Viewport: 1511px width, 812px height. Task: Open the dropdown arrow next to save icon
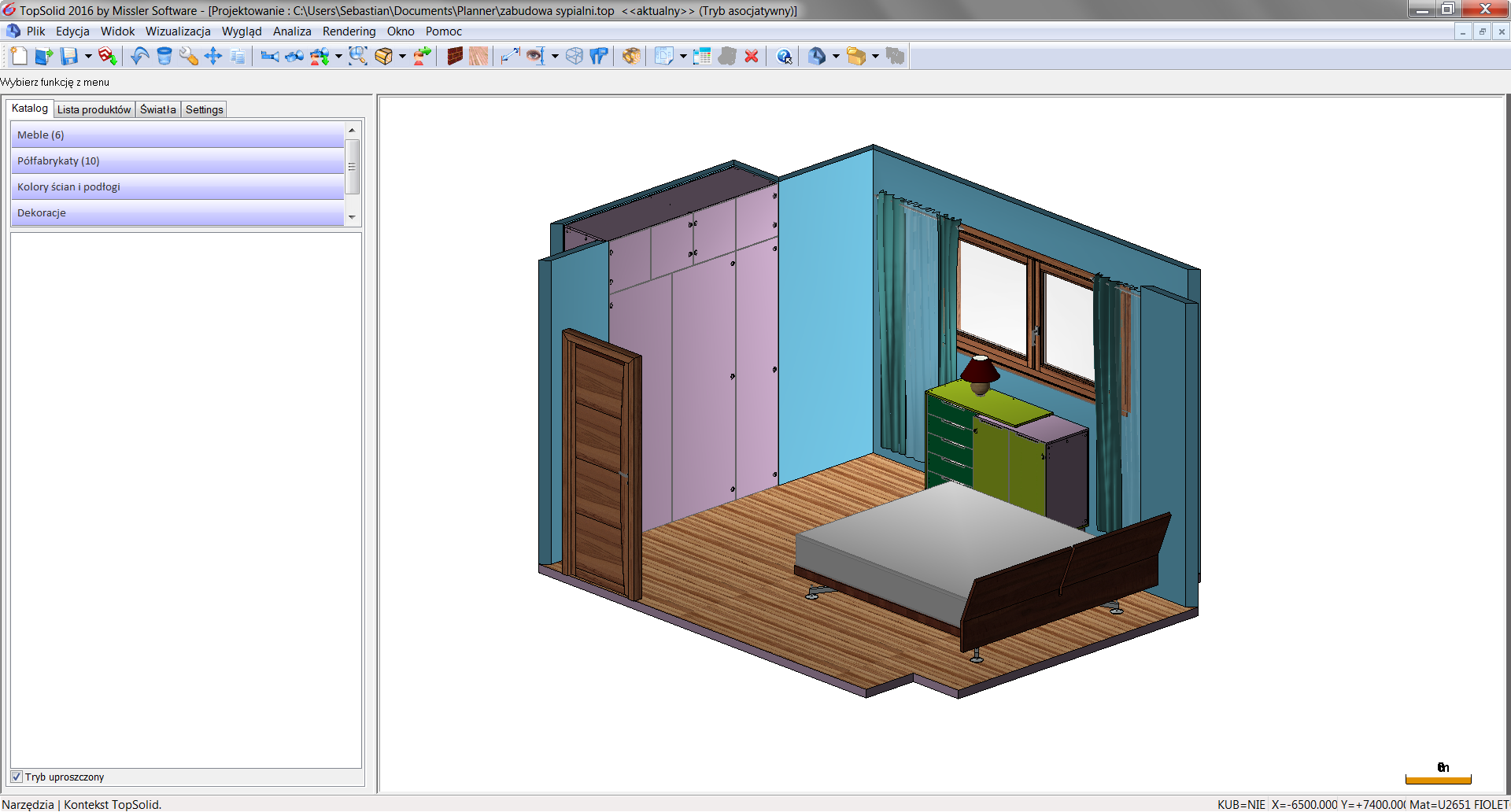tap(88, 56)
